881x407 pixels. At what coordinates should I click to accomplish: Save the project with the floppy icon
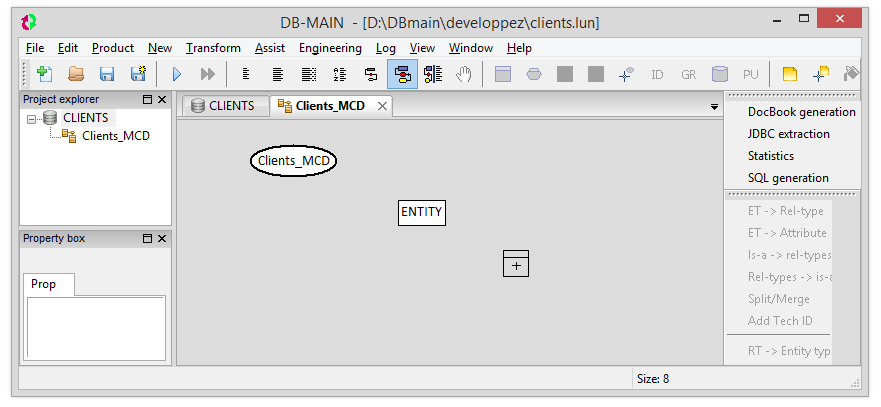click(x=107, y=74)
